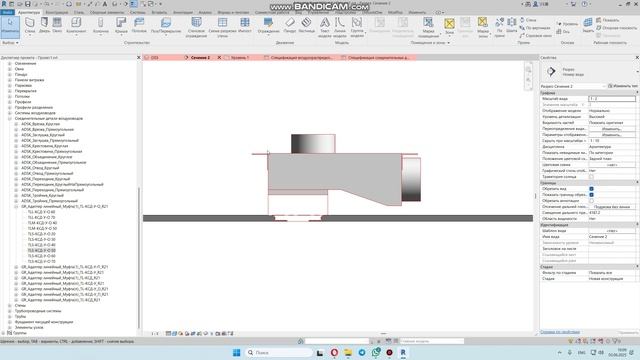Image resolution: width=640 pixels, height=360 pixels.
Task: Start the Stair (Лестница) tool
Action: coord(307,25)
